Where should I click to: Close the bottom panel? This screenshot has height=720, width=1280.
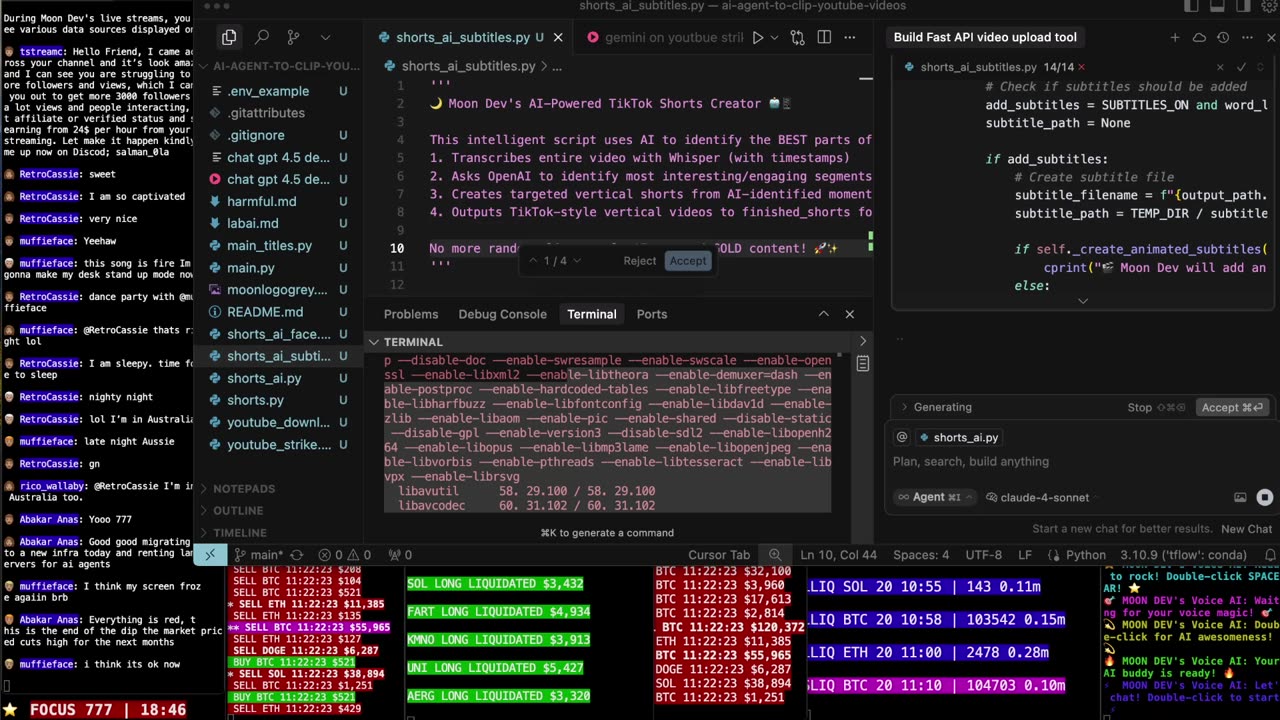[x=850, y=314]
